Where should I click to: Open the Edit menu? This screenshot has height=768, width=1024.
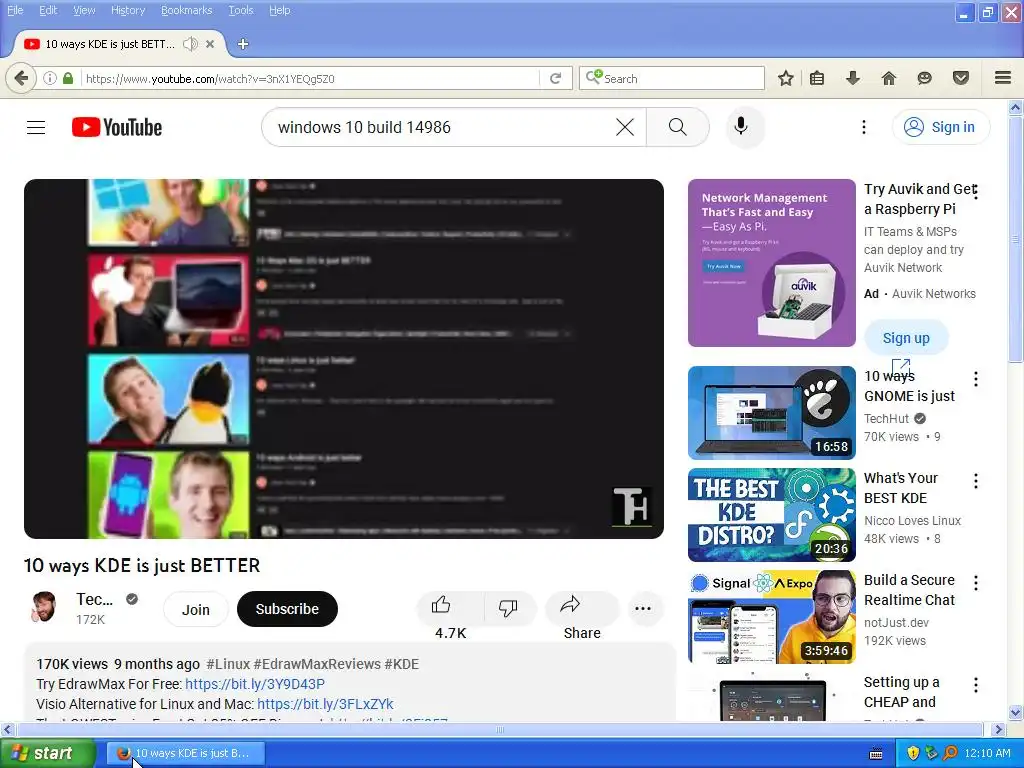click(x=48, y=10)
